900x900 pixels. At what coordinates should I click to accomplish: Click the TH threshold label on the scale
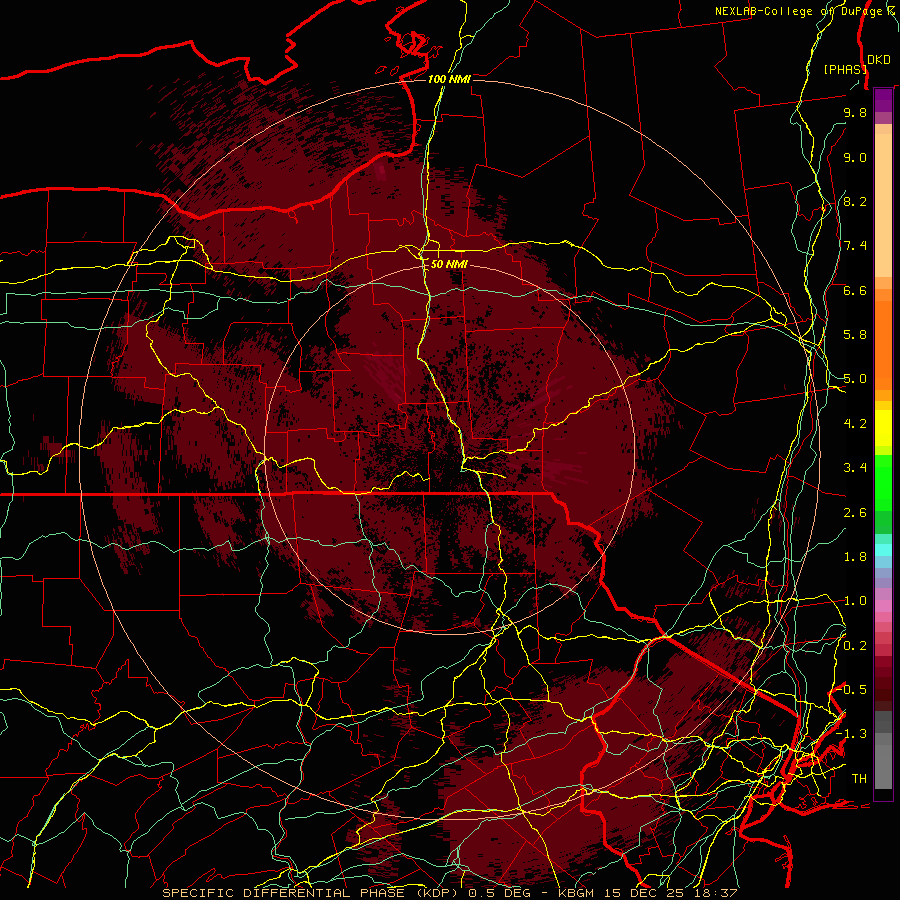tap(859, 779)
